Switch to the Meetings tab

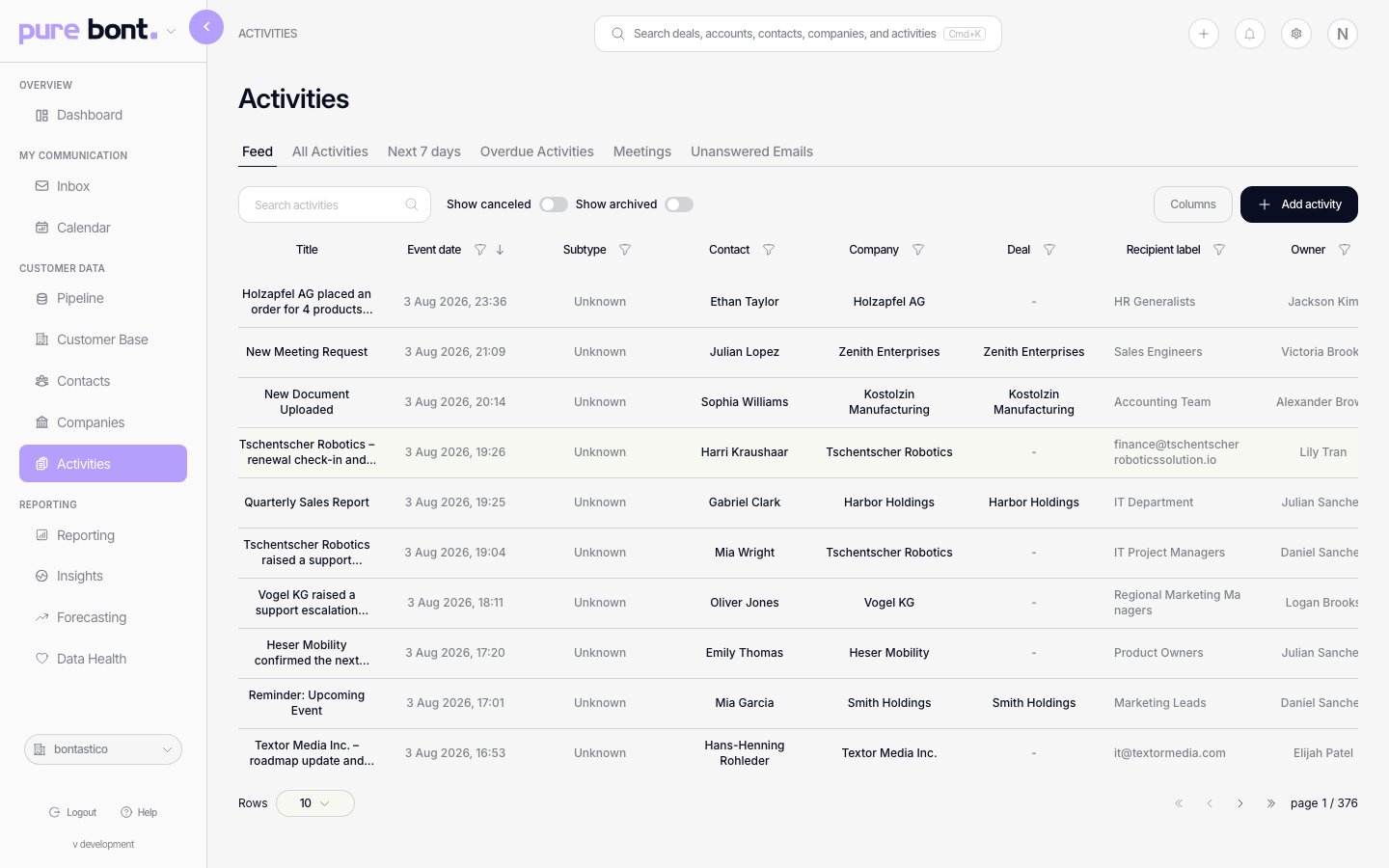click(642, 151)
